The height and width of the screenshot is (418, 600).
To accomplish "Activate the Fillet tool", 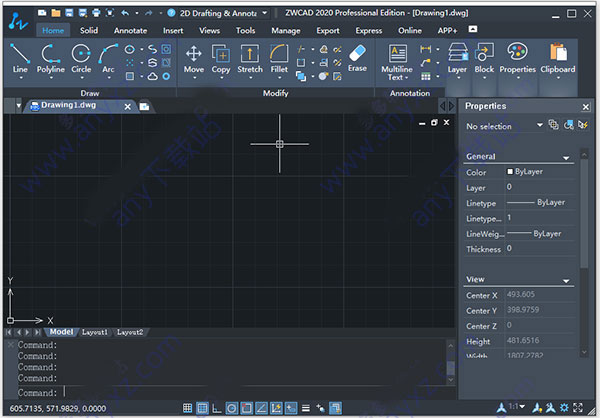I will click(x=279, y=57).
